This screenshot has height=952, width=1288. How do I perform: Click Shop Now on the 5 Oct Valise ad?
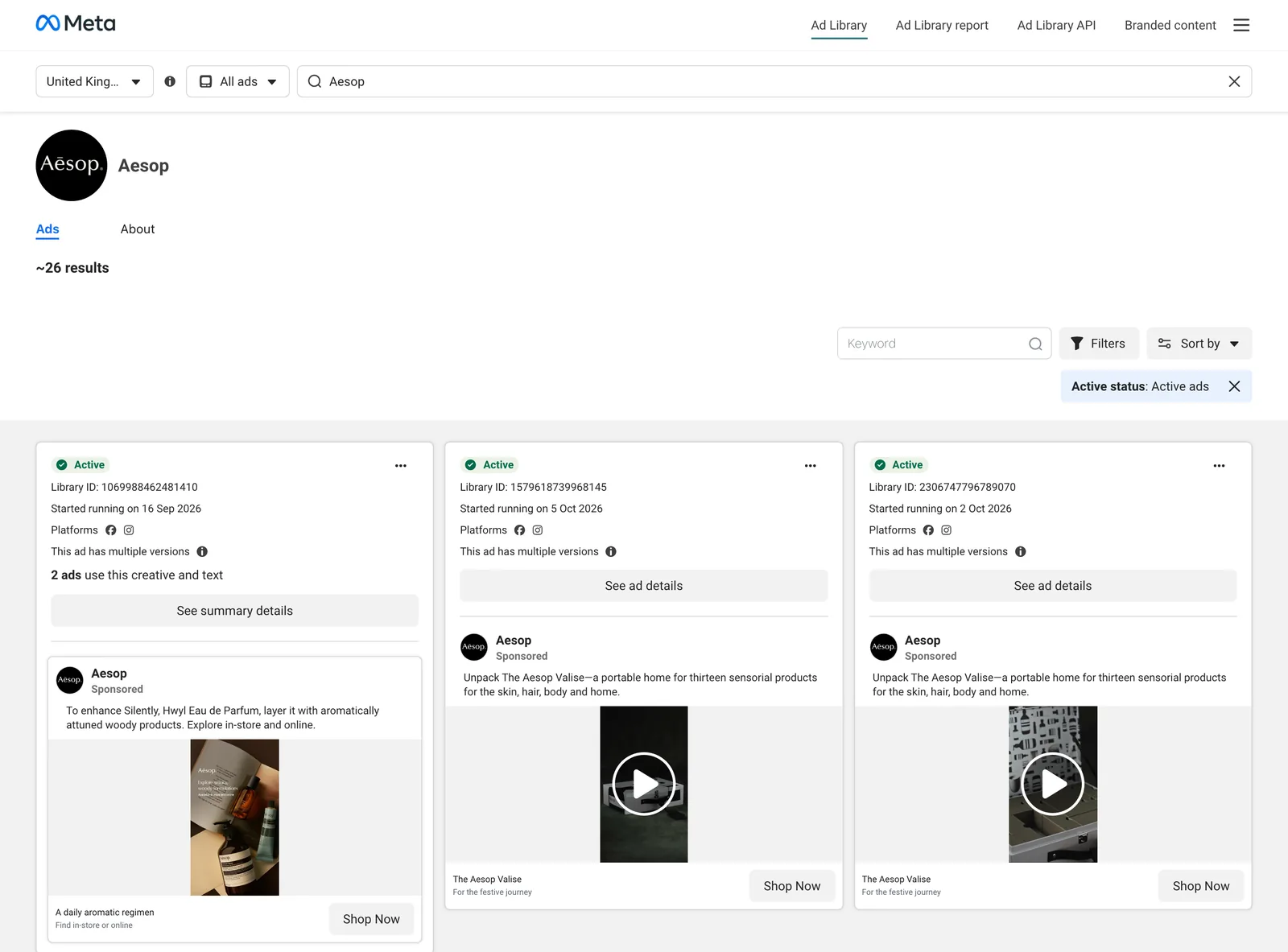[x=791, y=886]
